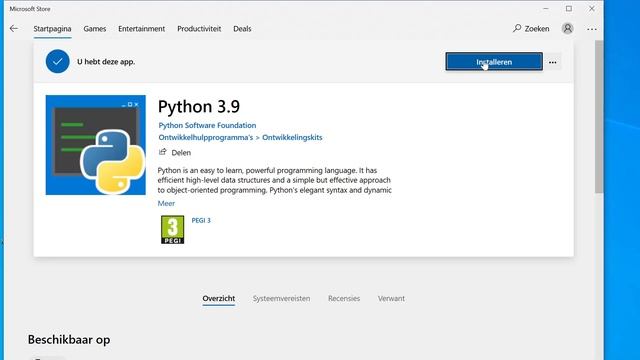Click the PEGI 3 rating badge

click(x=173, y=229)
